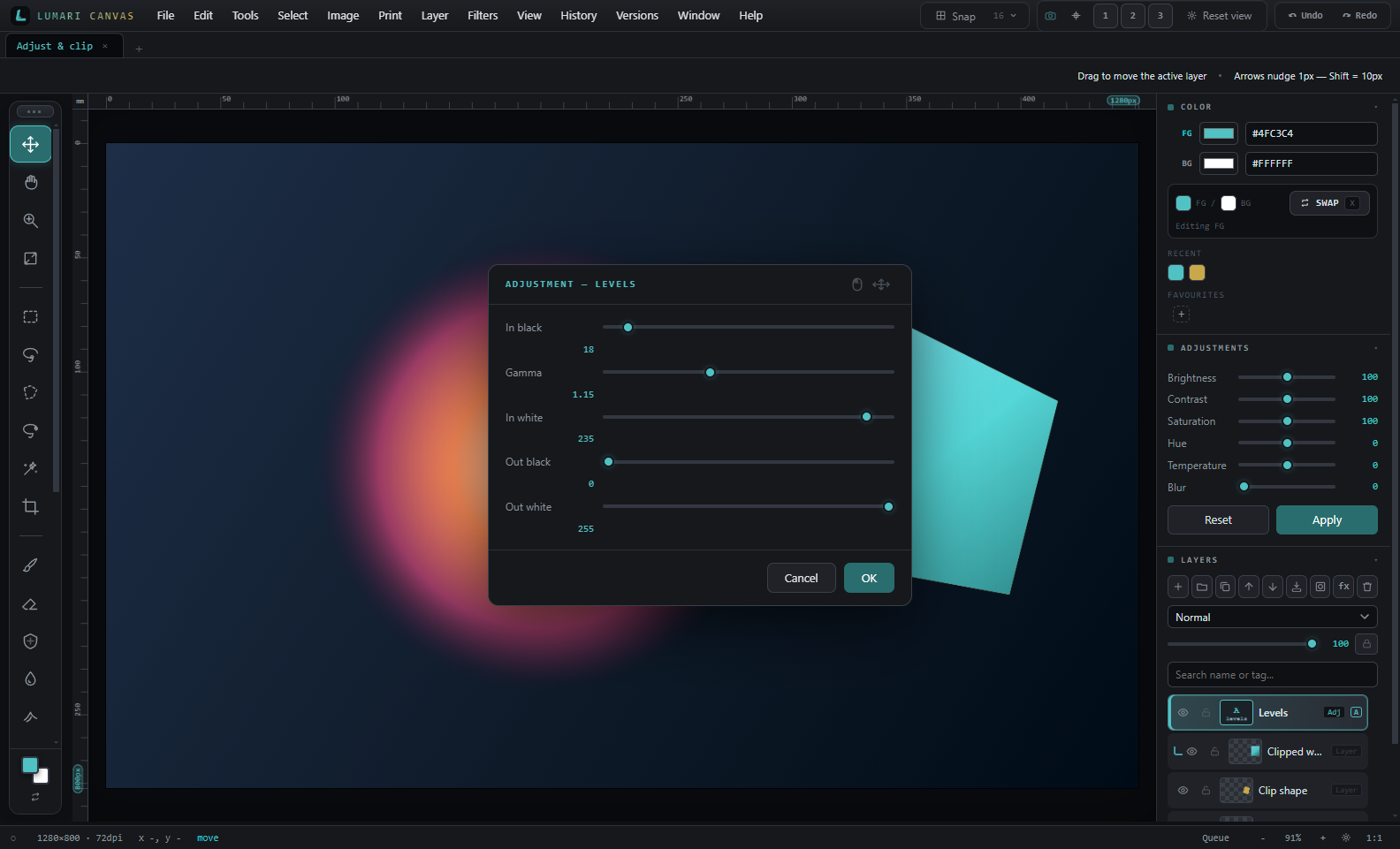Click the In black slider handle

click(628, 327)
